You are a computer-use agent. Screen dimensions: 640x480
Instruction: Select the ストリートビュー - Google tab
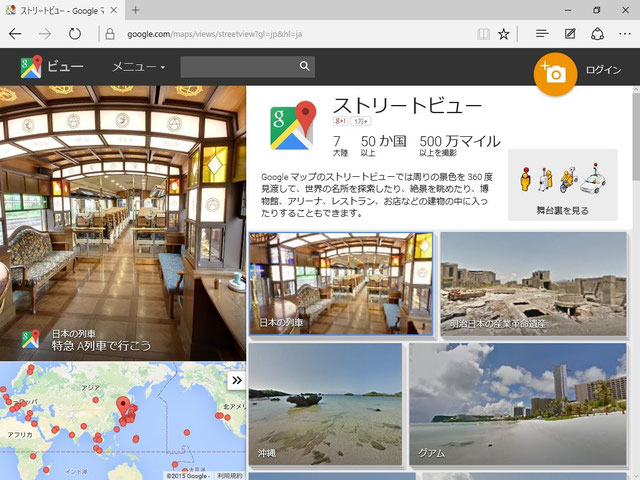pyautogui.click(x=60, y=11)
